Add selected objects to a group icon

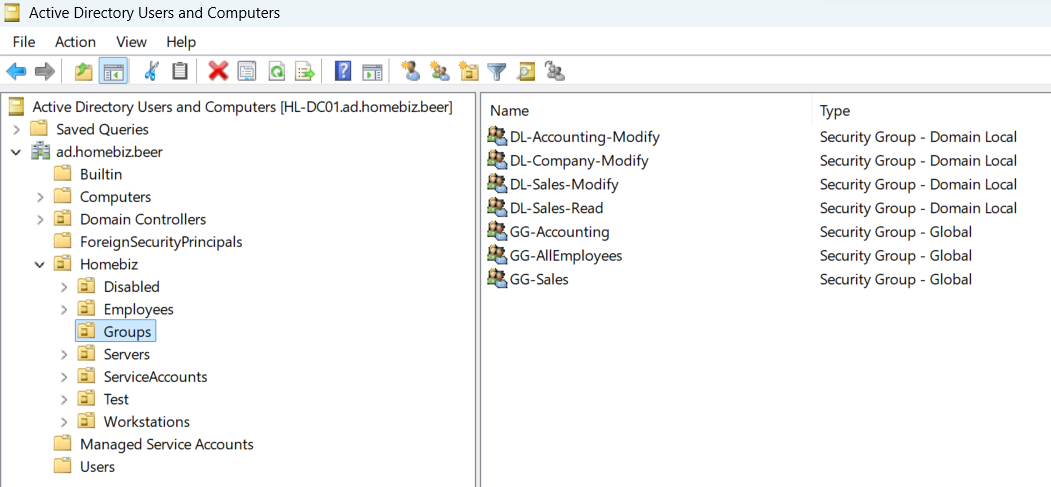(x=555, y=70)
